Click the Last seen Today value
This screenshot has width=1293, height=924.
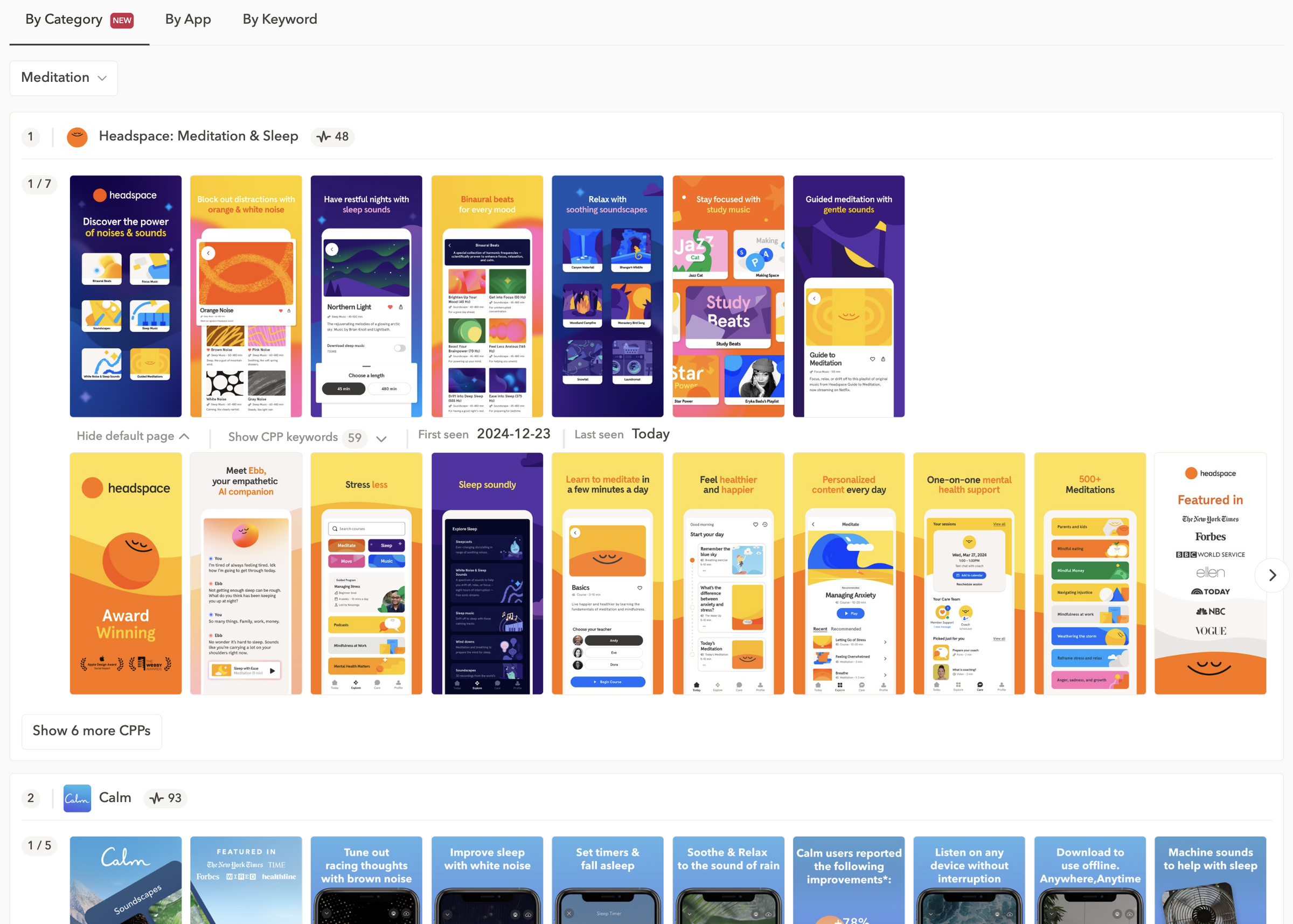[650, 434]
